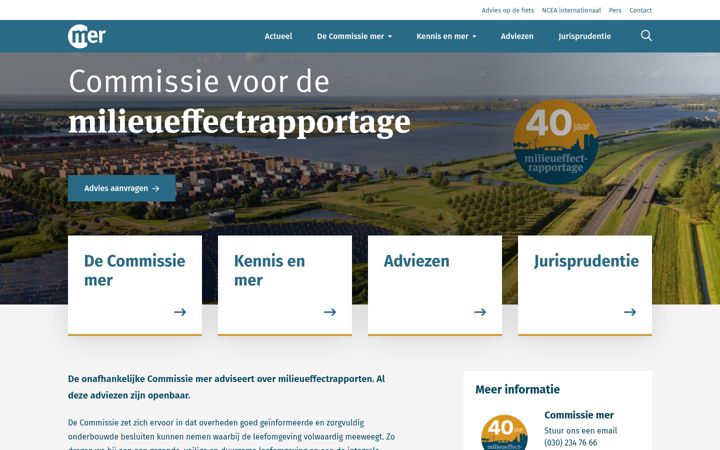Open the Pers link

tap(615, 10)
